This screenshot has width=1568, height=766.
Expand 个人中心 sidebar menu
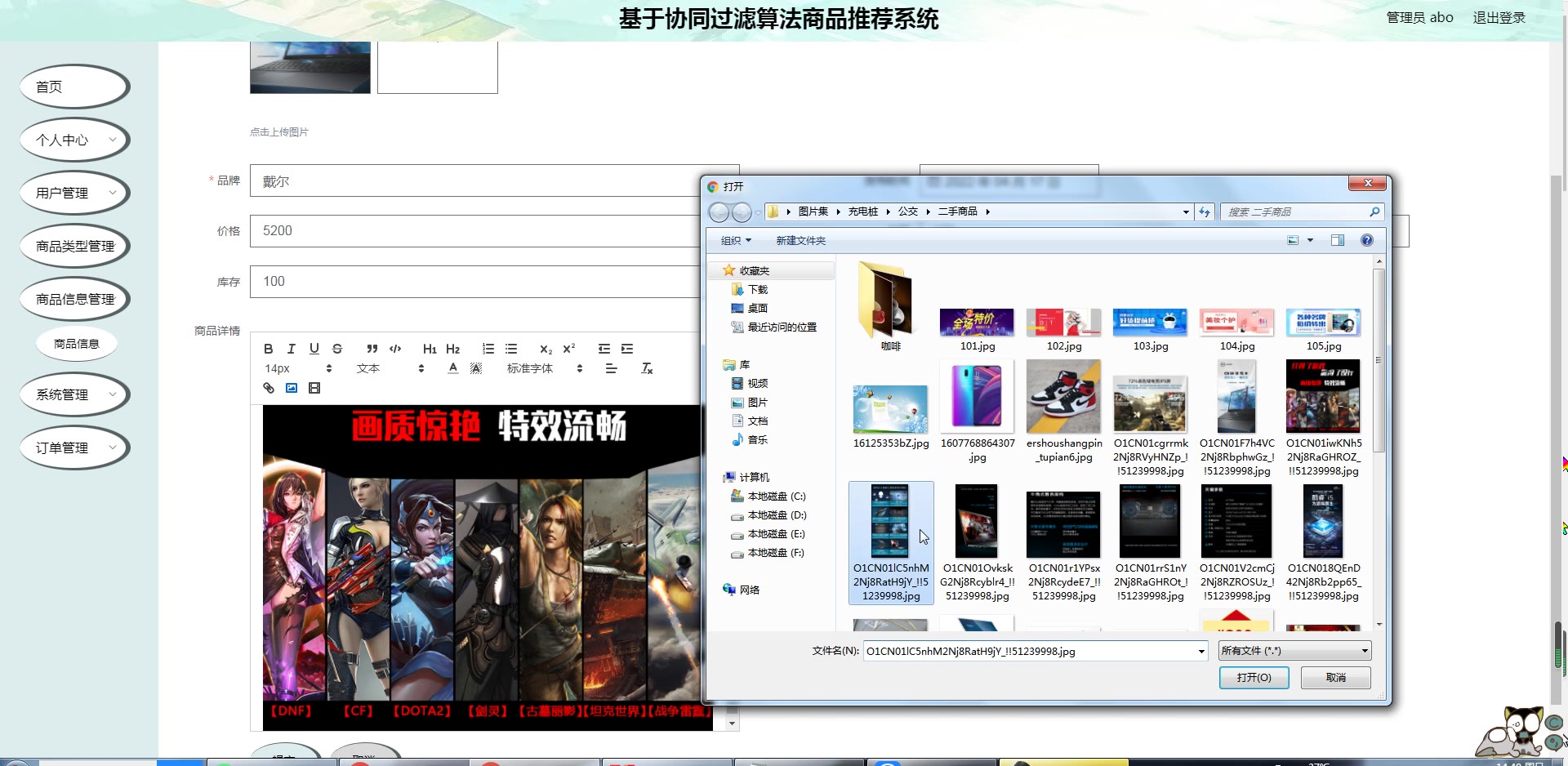click(74, 140)
